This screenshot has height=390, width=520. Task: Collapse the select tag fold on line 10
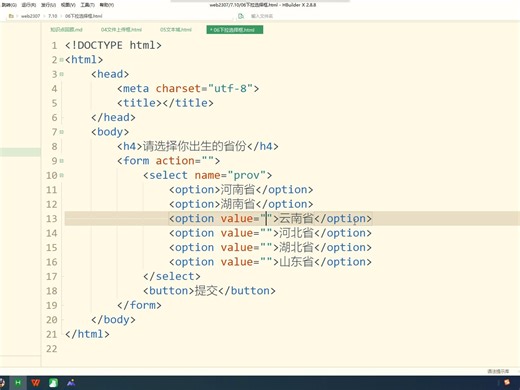pyautogui.click(x=62, y=175)
